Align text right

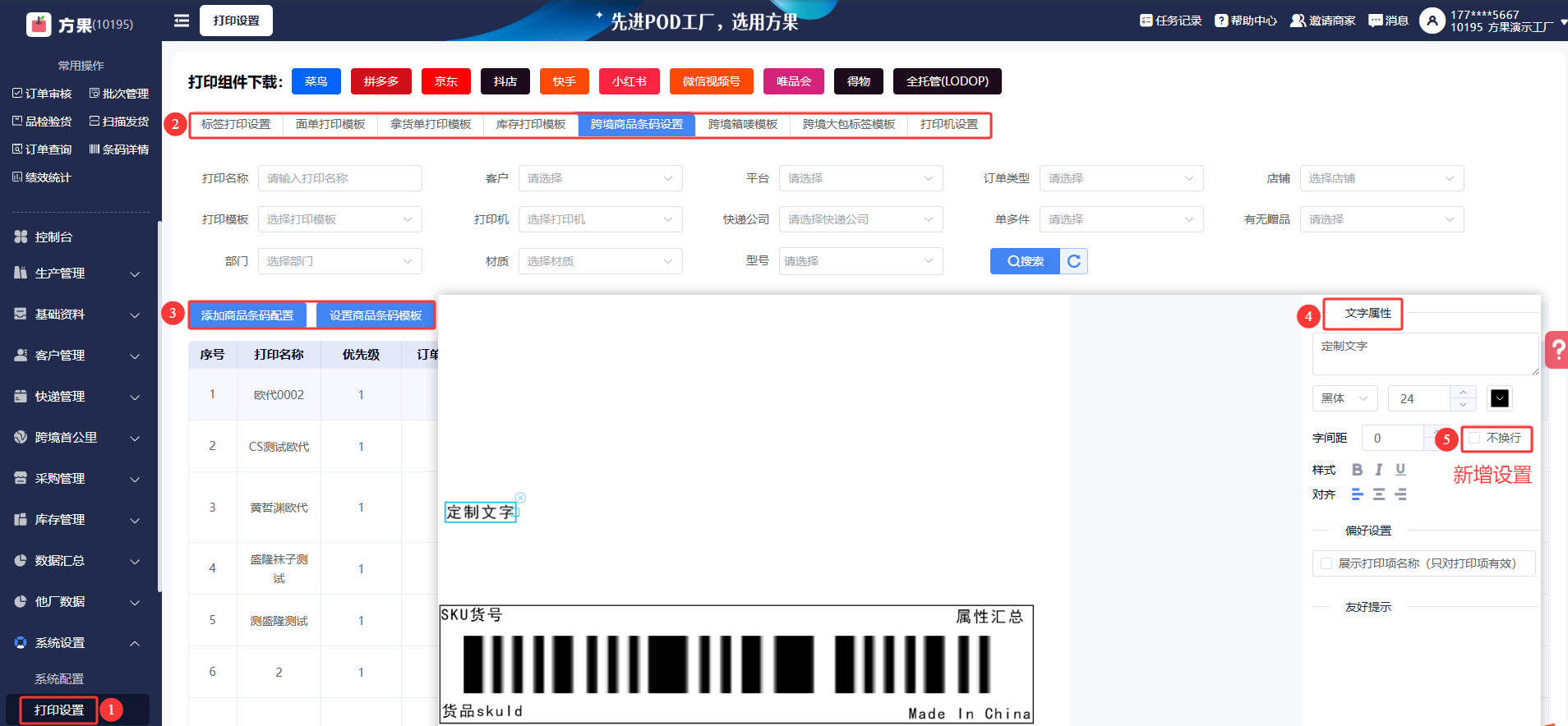[1400, 494]
